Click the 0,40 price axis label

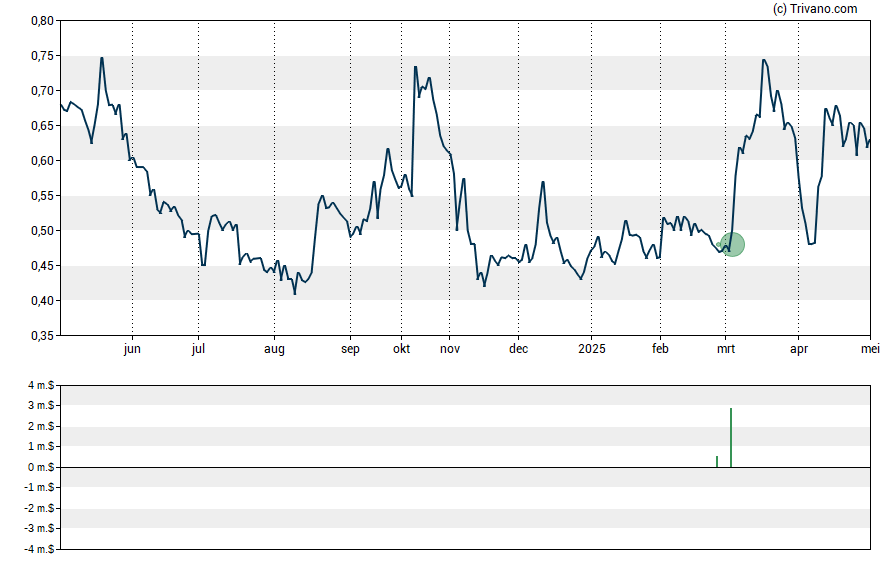(x=42, y=301)
